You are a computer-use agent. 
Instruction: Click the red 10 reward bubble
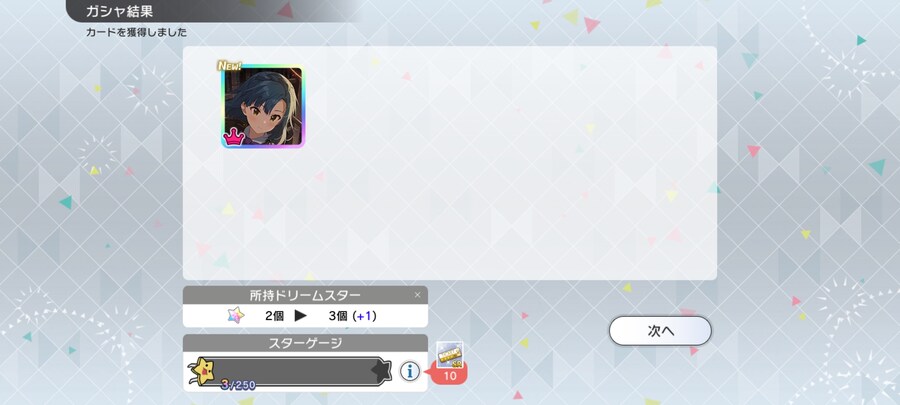pyautogui.click(x=450, y=376)
